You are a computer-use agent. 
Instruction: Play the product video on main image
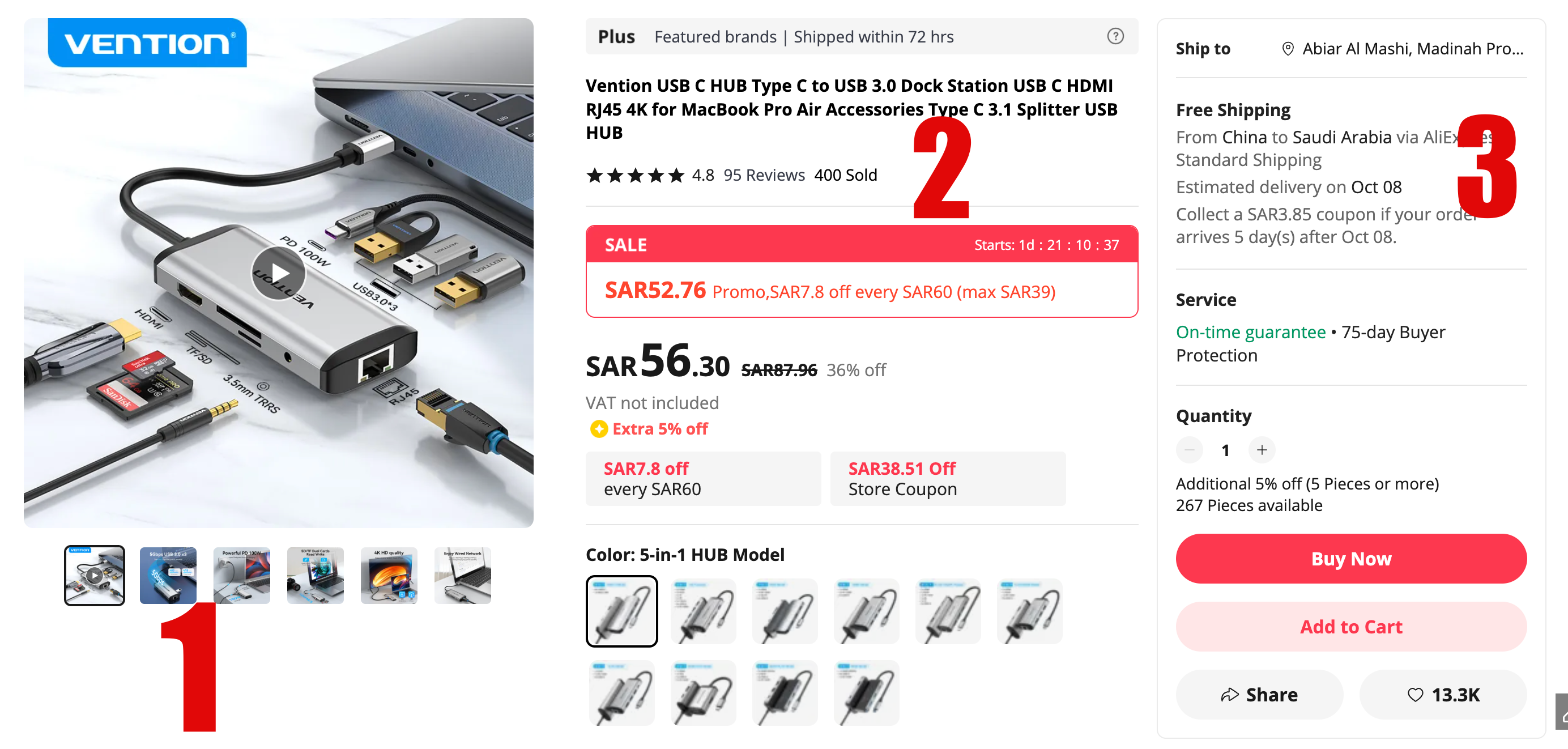click(278, 273)
